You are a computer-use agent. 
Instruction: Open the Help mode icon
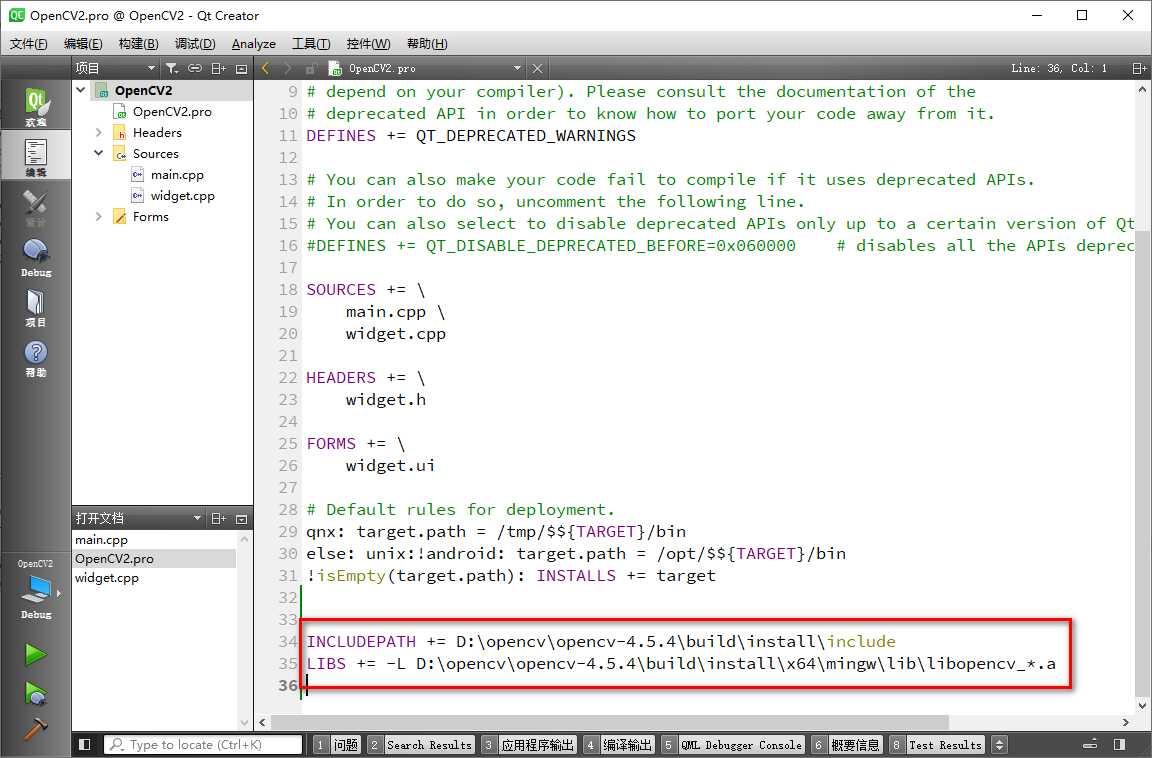(35, 356)
